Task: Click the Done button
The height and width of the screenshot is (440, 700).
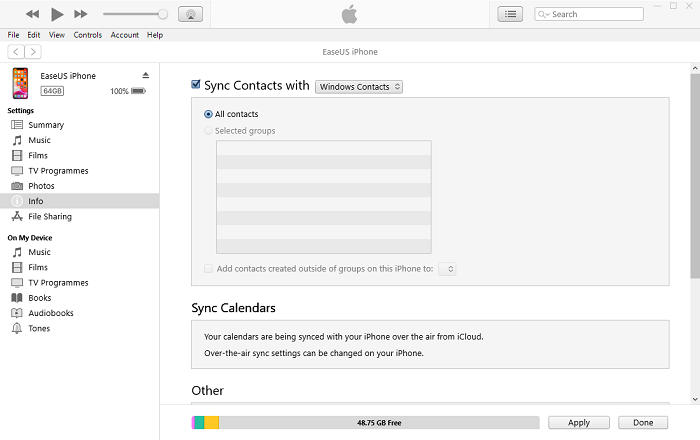Action: (x=642, y=423)
